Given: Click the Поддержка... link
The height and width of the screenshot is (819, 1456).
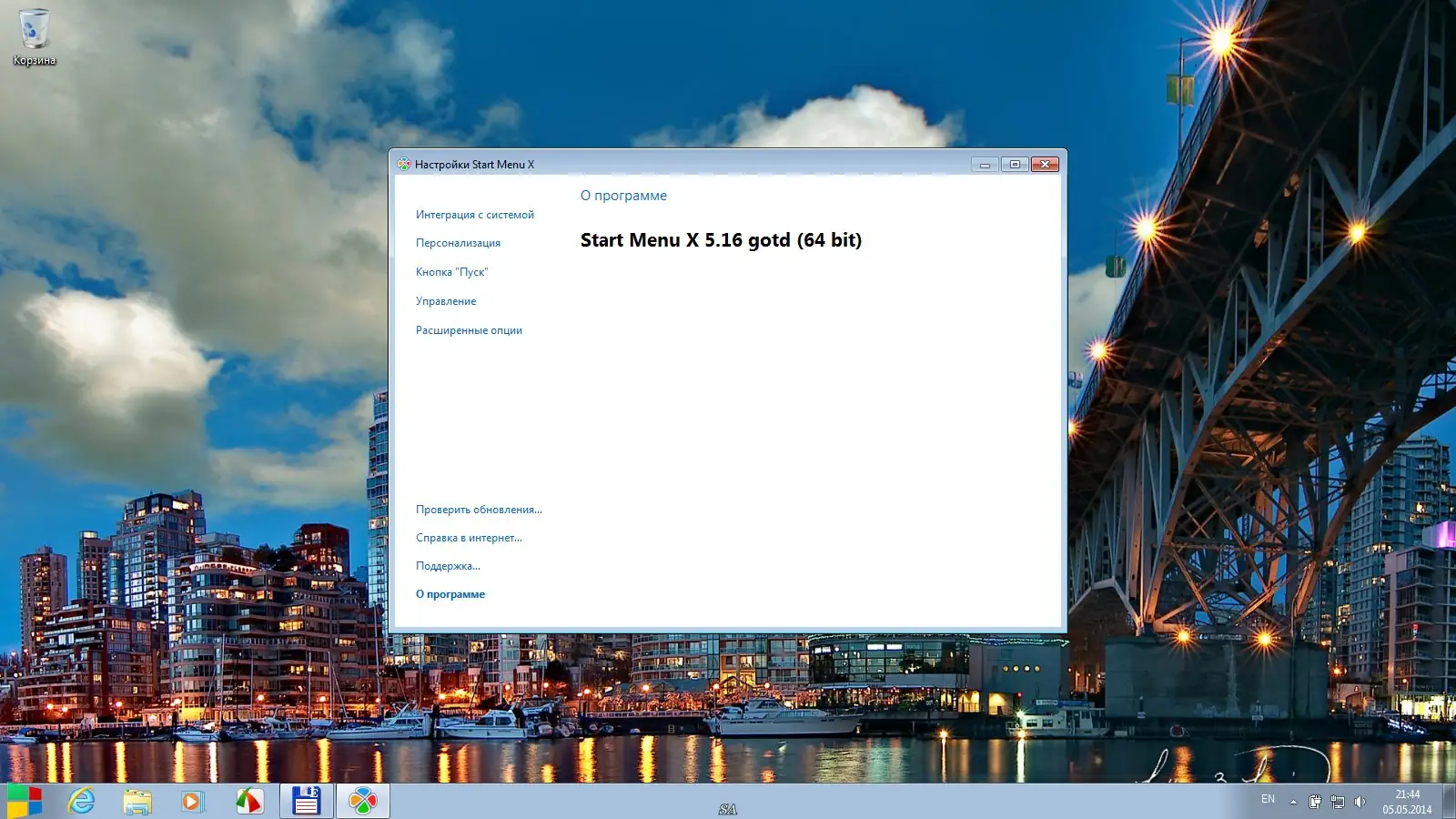Looking at the screenshot, I should click(x=448, y=566).
